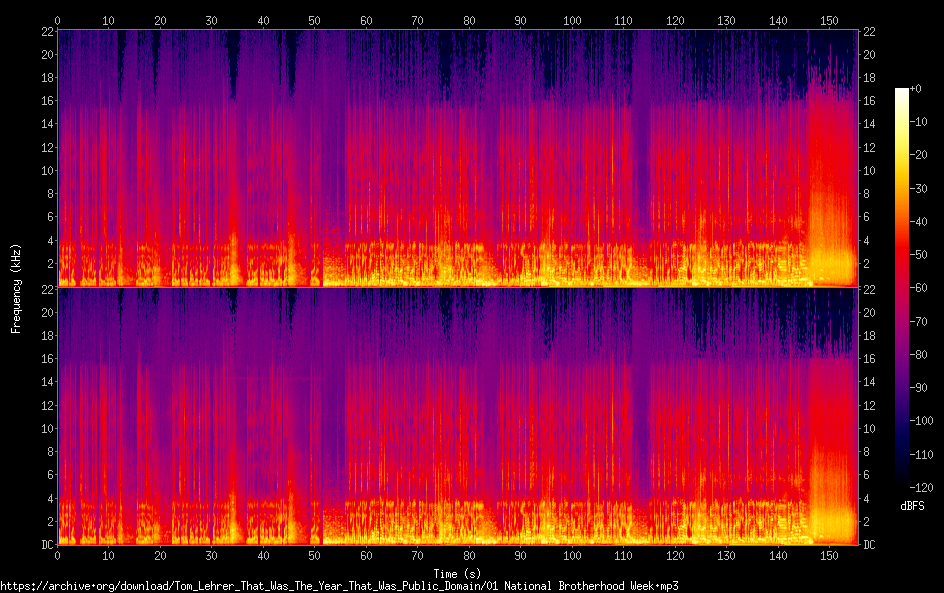Click the 120 second tick on the bottom time axis
Screen dimensions: 944x593
point(675,555)
